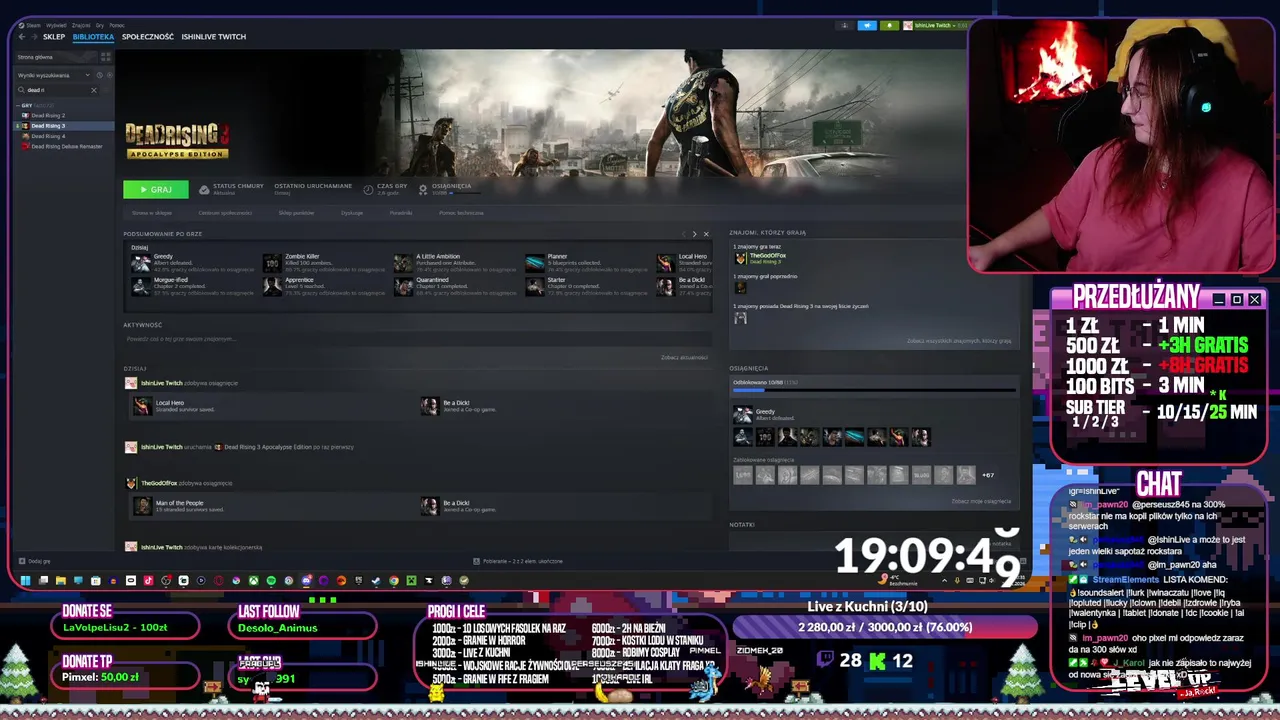
Task: Select Dead Rising 3 in library list
Action: pyautogui.click(x=64, y=126)
